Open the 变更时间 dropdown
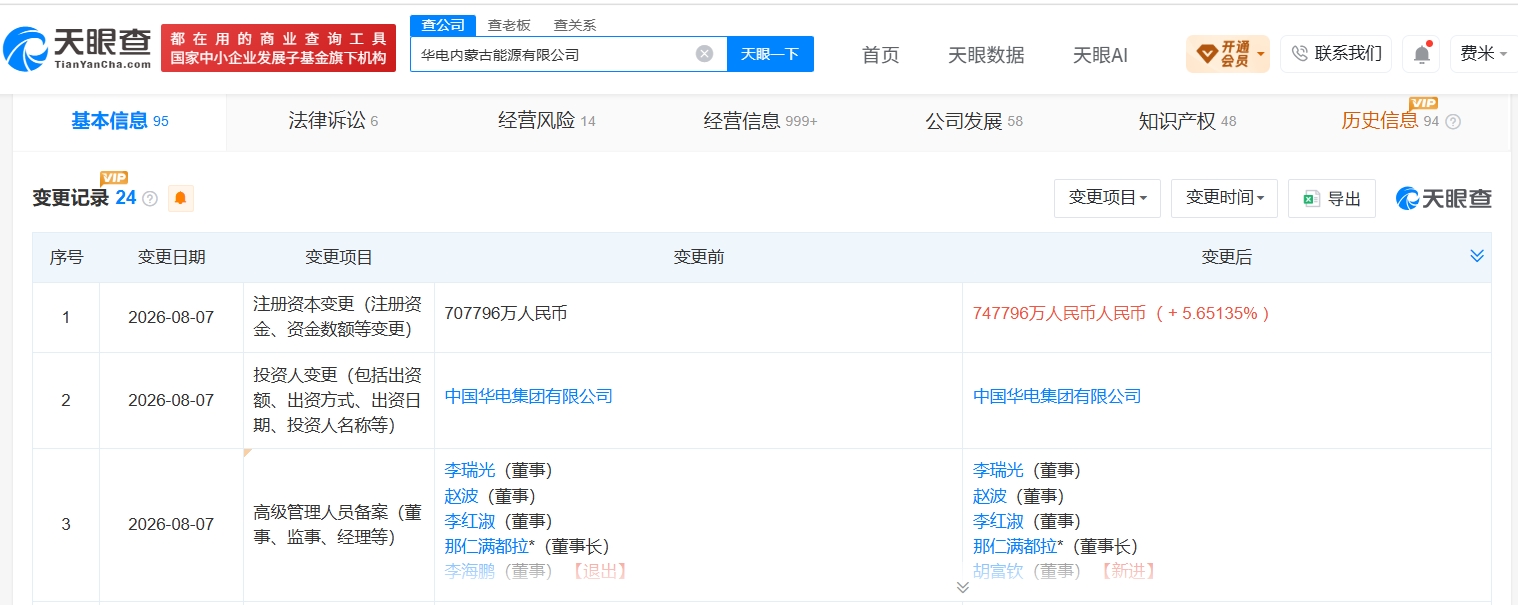Viewport: 1518px width, 605px height. [x=1224, y=198]
